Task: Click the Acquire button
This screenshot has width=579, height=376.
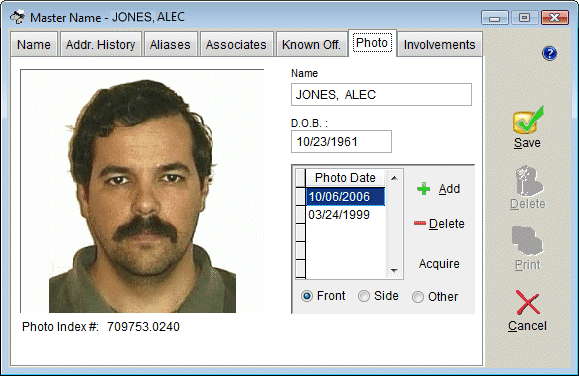Action: pos(439,264)
